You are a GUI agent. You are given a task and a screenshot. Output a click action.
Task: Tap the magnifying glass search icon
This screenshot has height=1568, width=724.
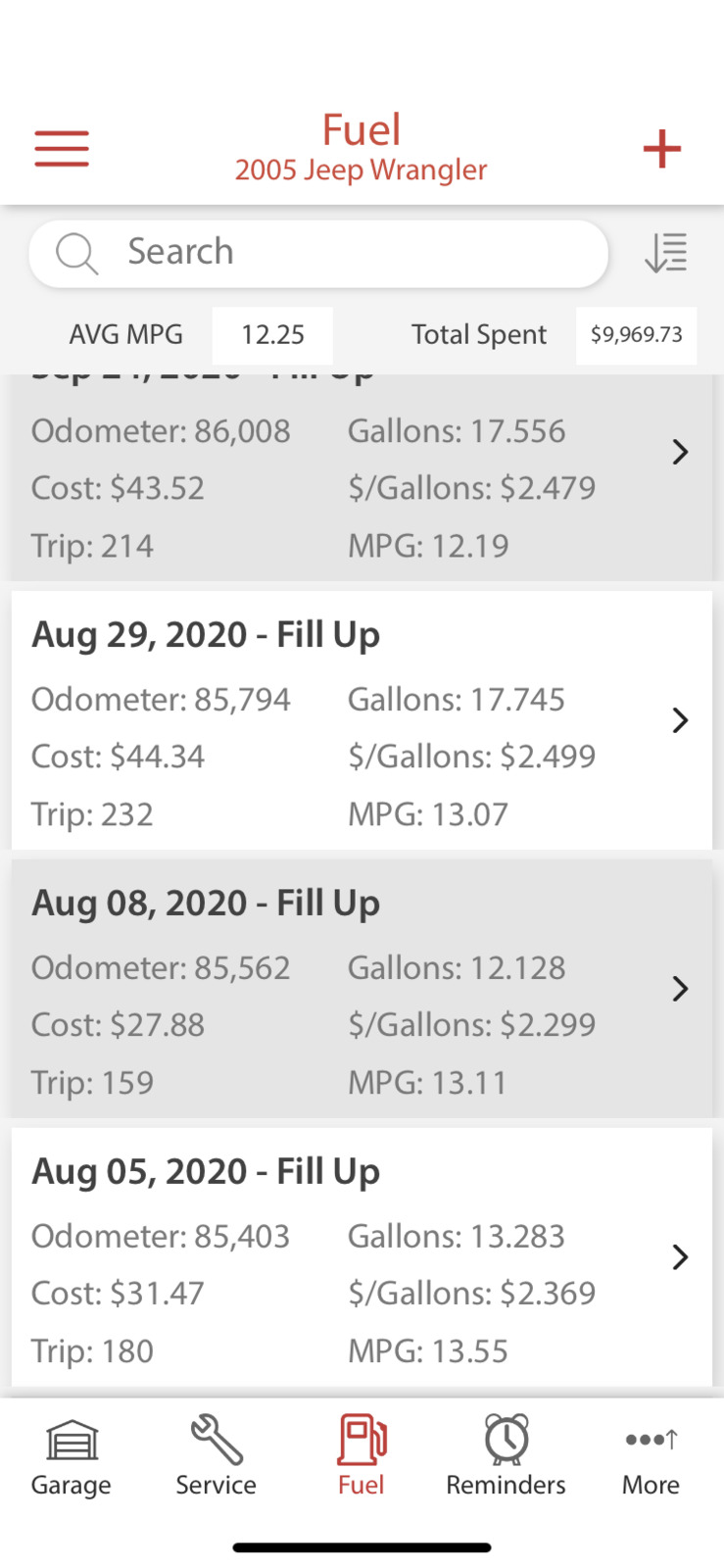pos(76,253)
